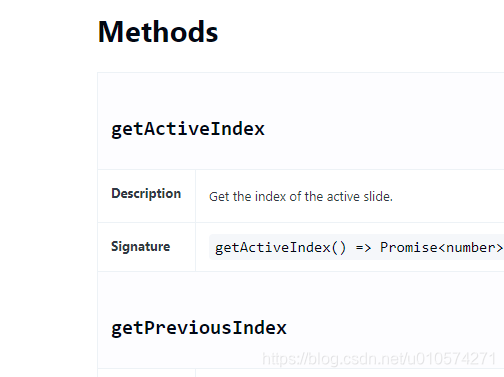Select the getActiveIndex method heading
504x377 pixels.
(188, 129)
